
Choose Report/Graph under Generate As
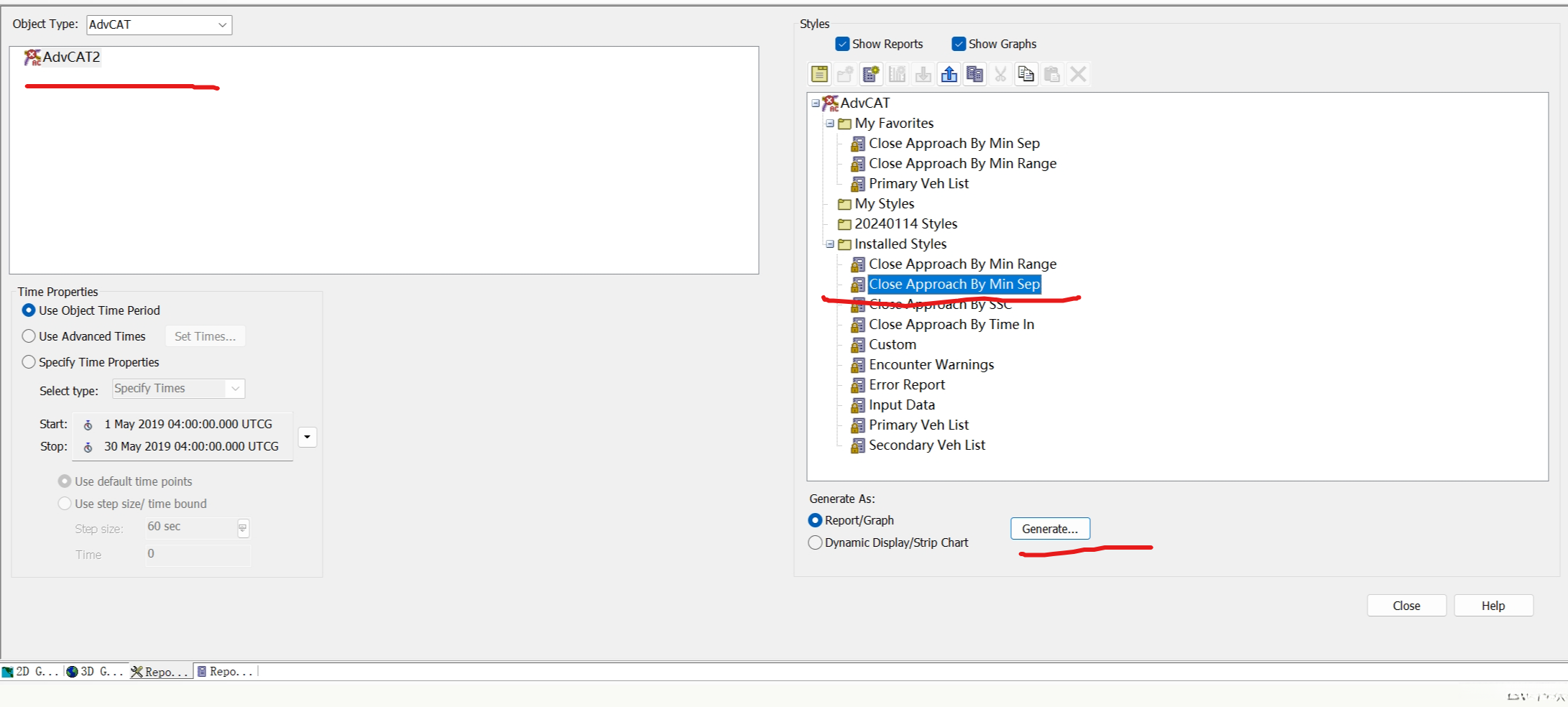pos(815,520)
